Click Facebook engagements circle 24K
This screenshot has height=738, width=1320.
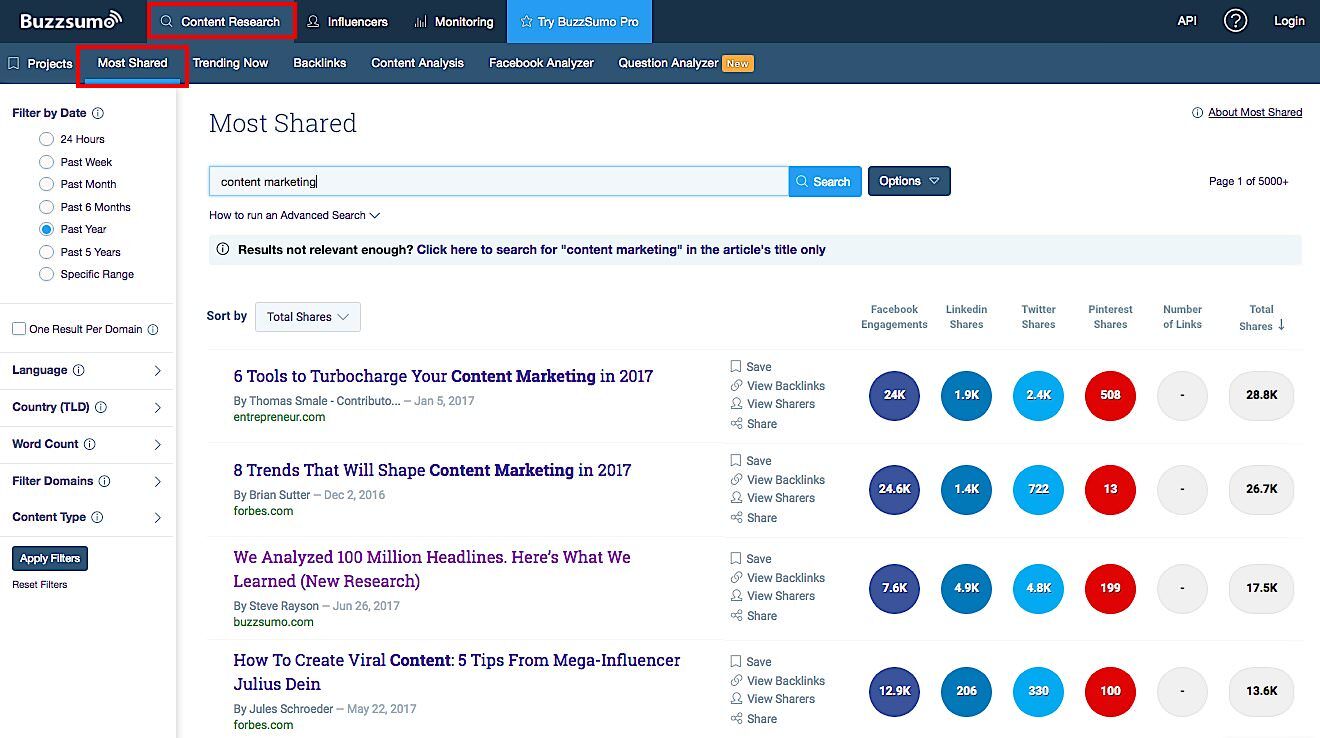click(894, 395)
